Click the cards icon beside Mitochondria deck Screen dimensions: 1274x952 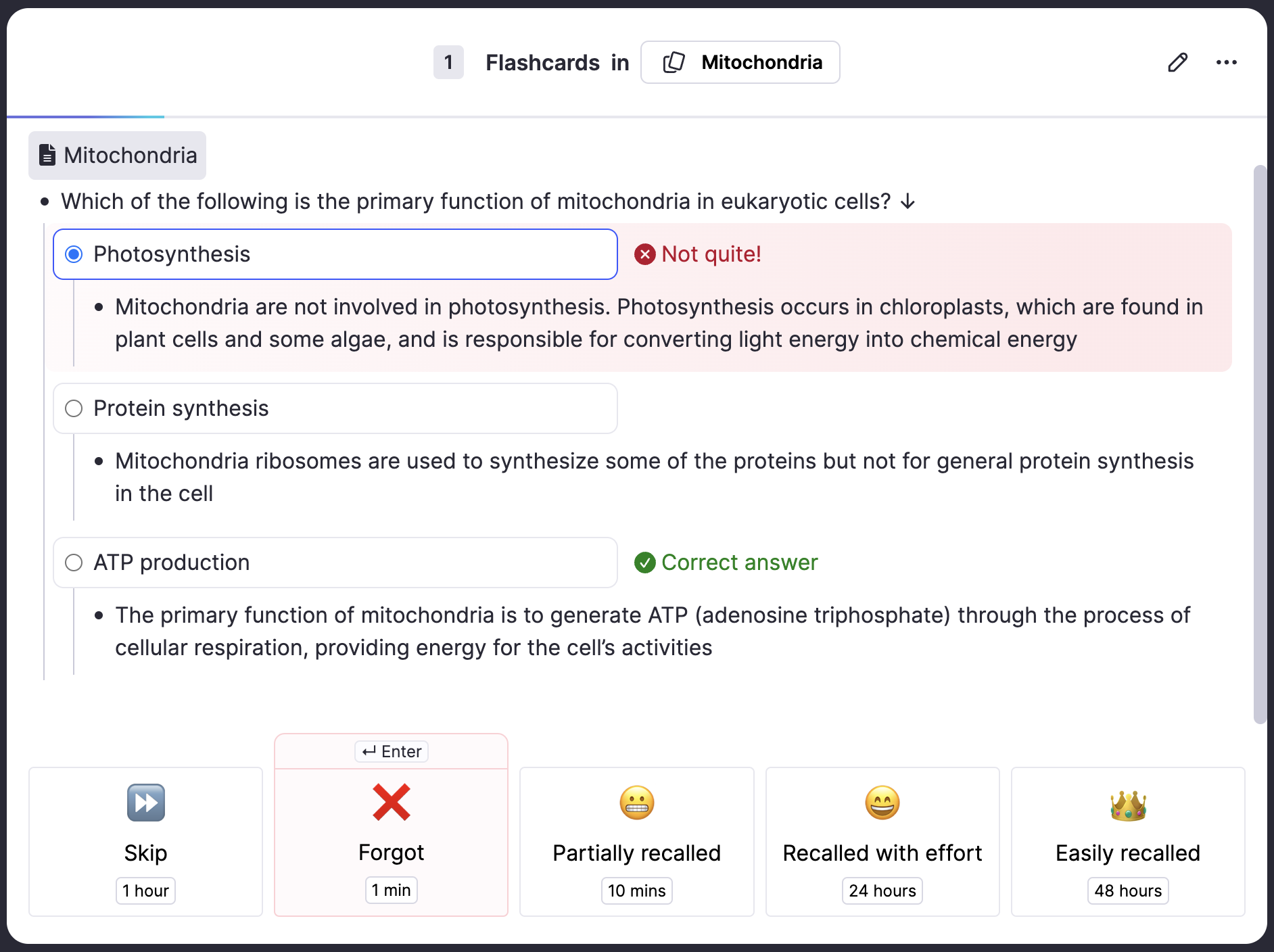click(x=674, y=62)
